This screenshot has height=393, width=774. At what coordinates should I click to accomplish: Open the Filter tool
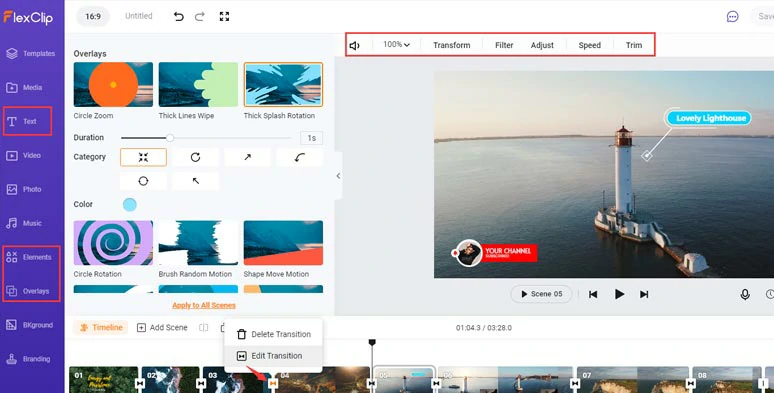504,45
